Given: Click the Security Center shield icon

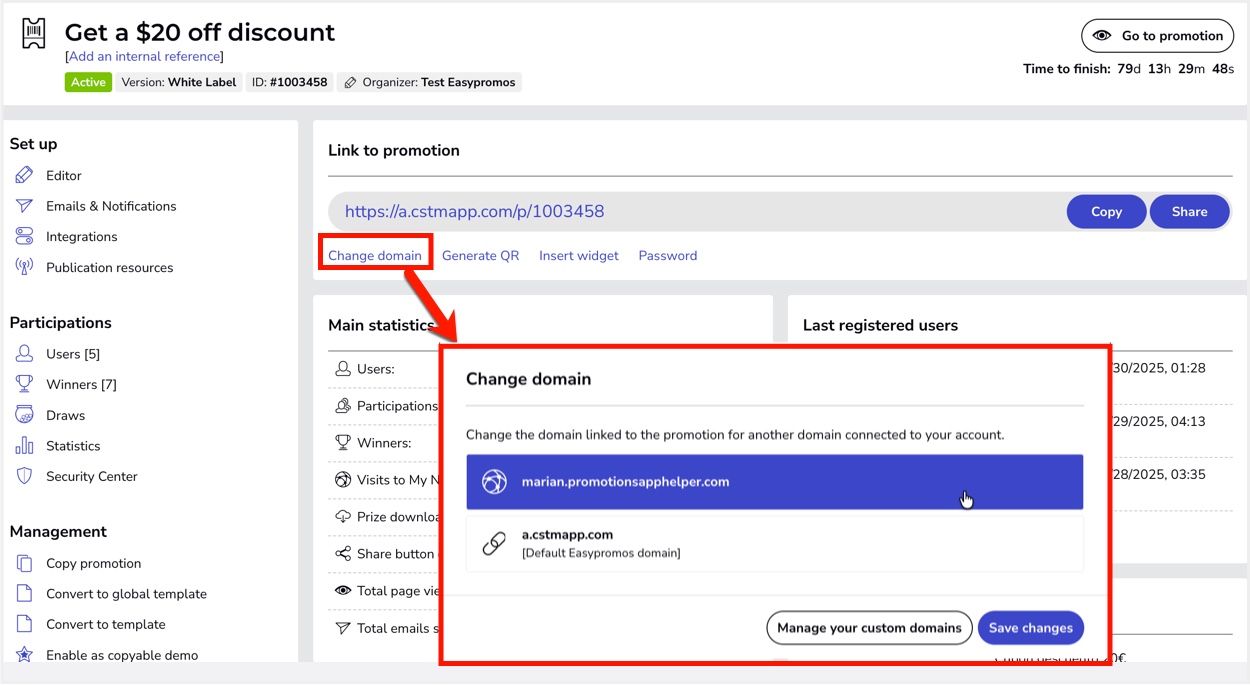Looking at the screenshot, I should point(25,477).
